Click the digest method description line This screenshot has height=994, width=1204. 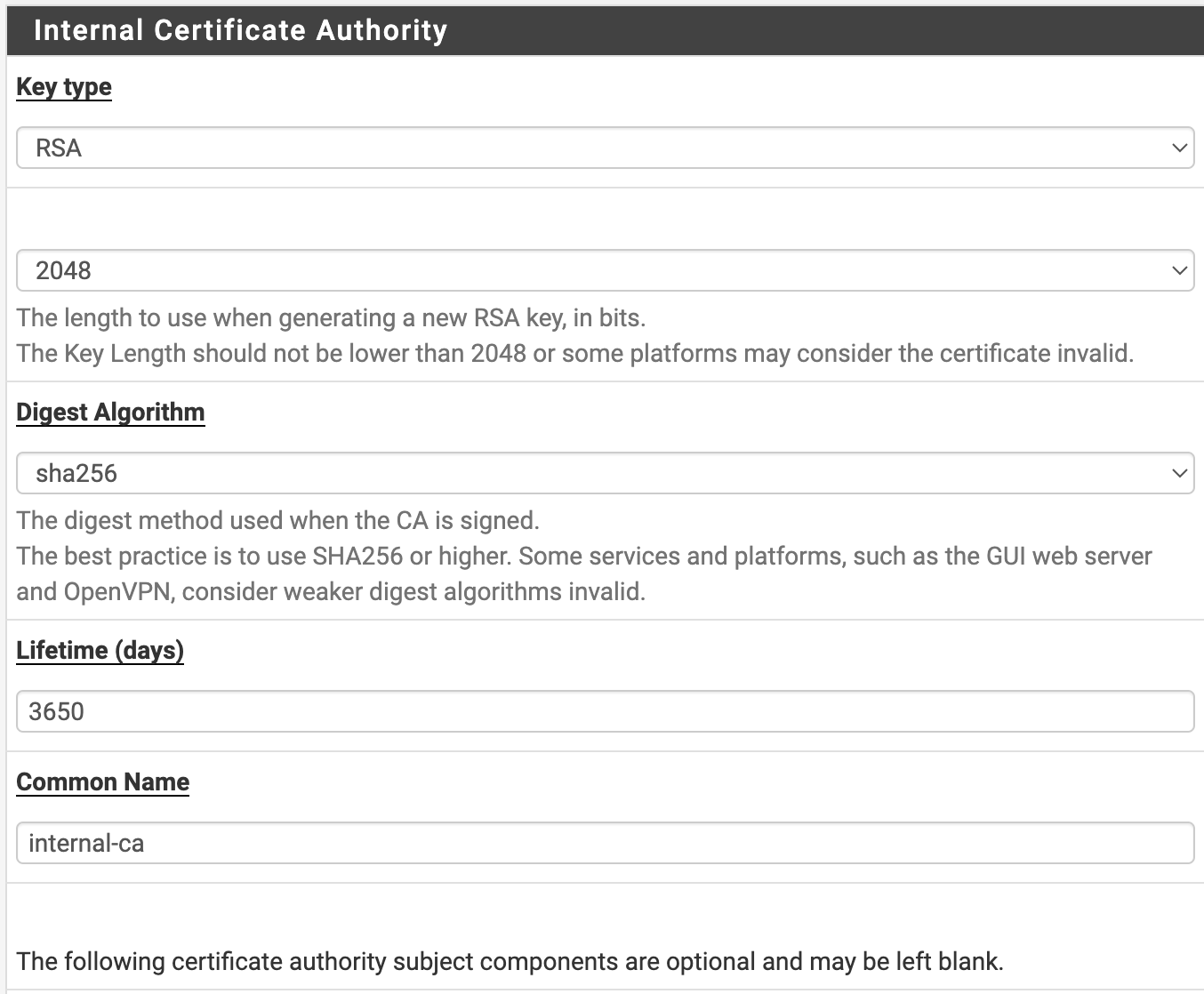pyautogui.click(x=277, y=521)
